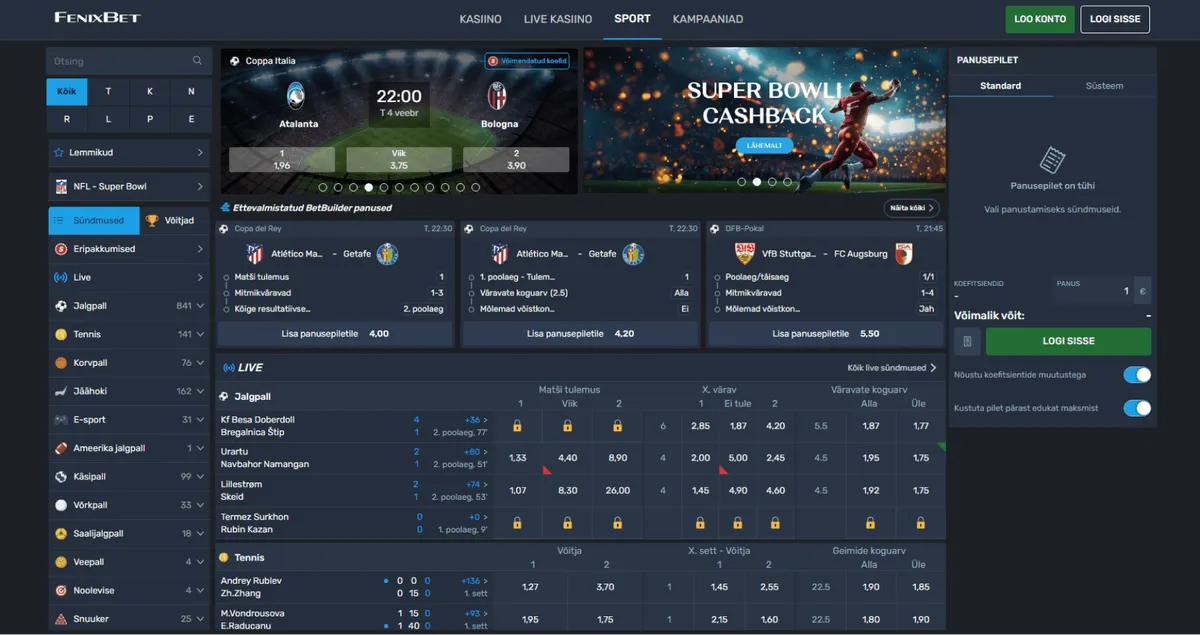Screen dimensions: 1200x635
Task: Click Näita kõiki for BetBuilder bets
Action: click(x=911, y=208)
